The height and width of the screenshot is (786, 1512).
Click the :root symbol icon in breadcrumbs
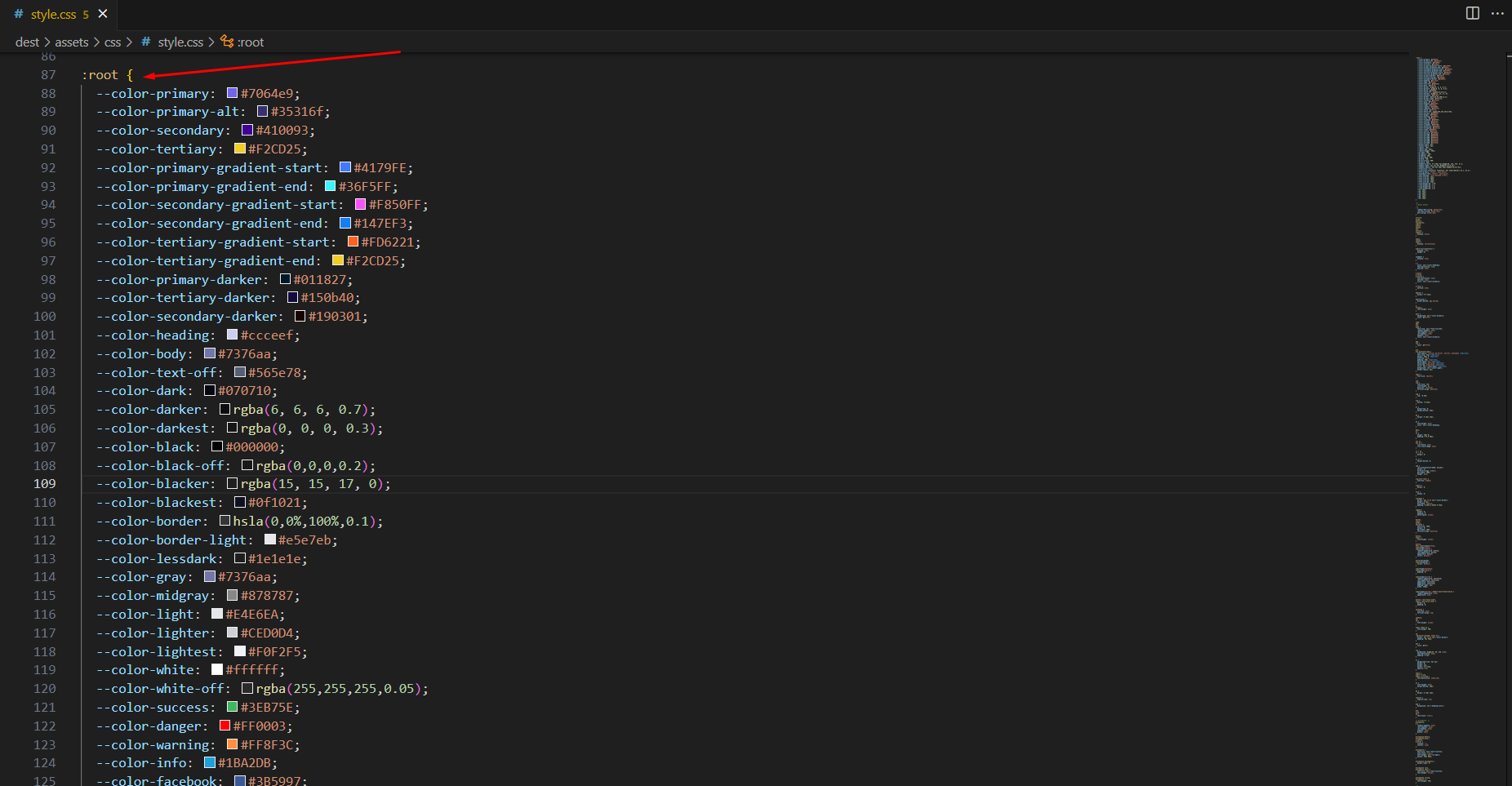pos(227,42)
